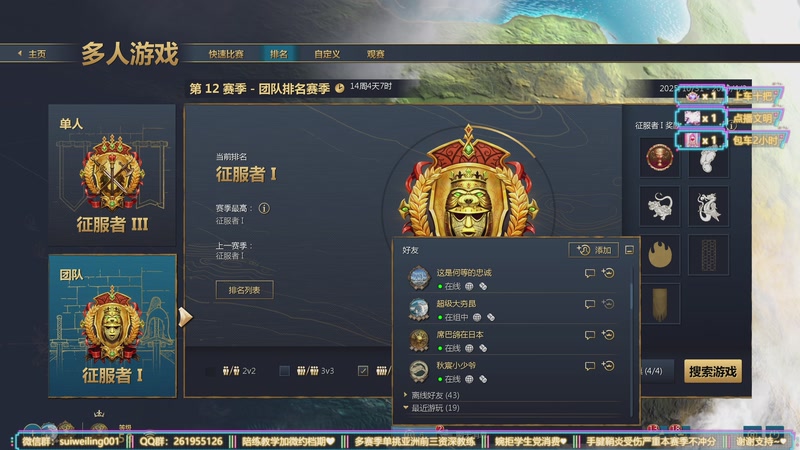The width and height of the screenshot is (800, 450).
Task: Open chat with 这是何等的忠诚
Action: click(589, 273)
